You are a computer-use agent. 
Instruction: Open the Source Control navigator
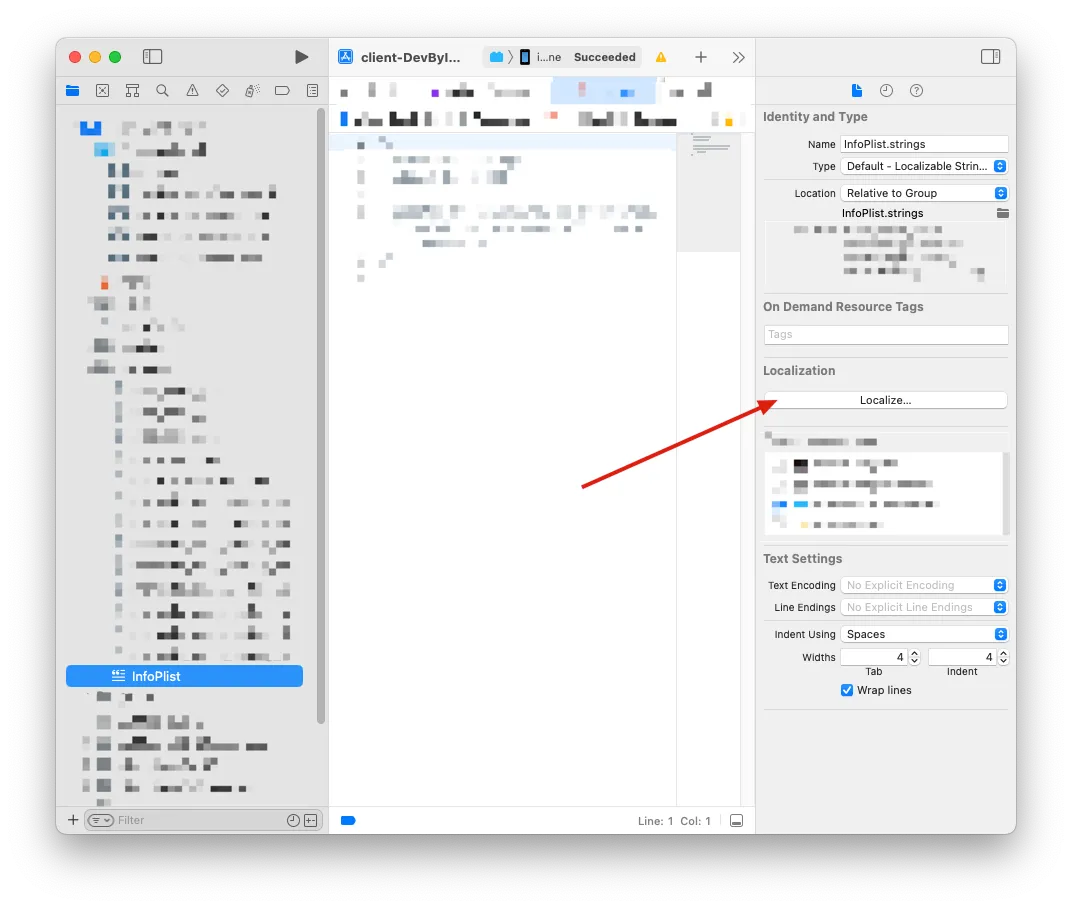(x=102, y=90)
